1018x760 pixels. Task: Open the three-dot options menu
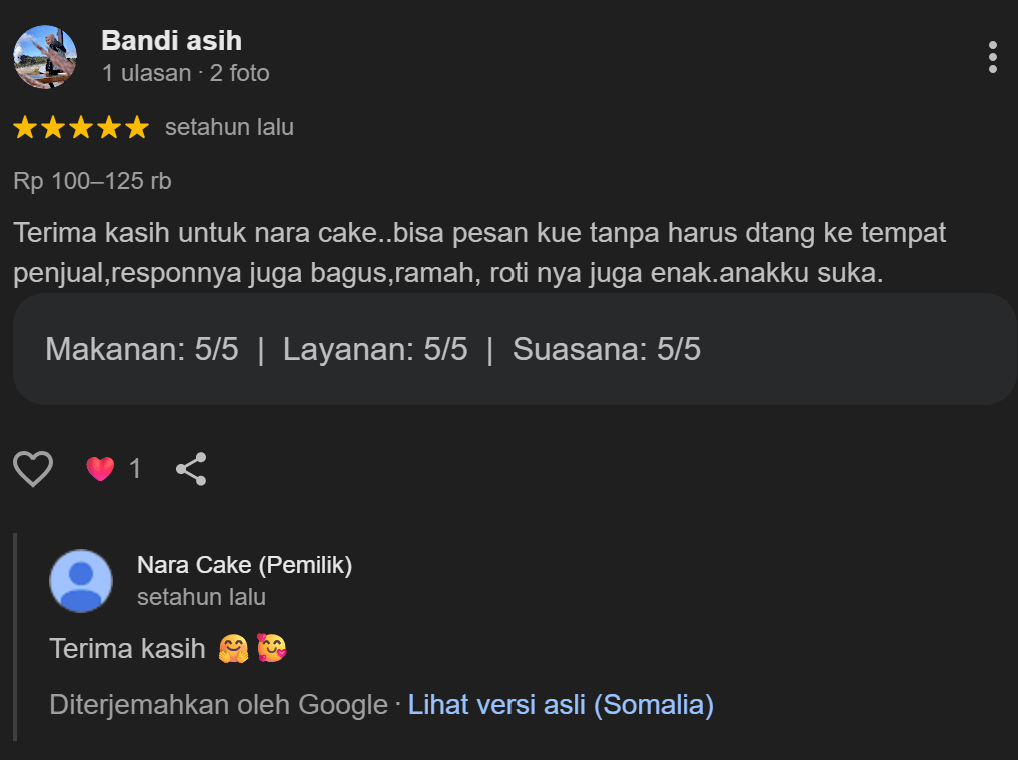993,57
